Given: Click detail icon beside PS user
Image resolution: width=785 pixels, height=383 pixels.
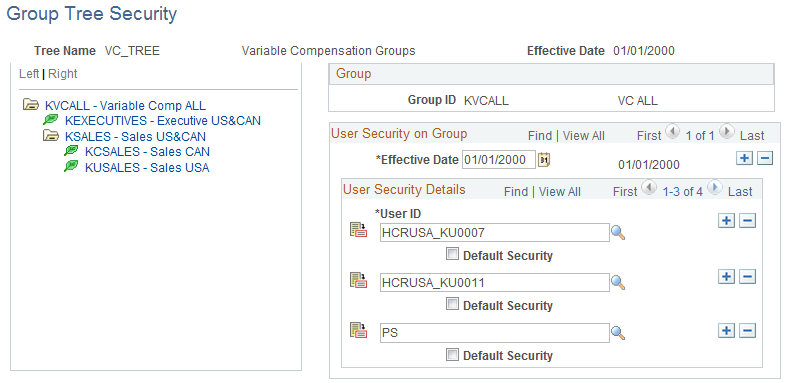Looking at the screenshot, I should pyautogui.click(x=358, y=330).
